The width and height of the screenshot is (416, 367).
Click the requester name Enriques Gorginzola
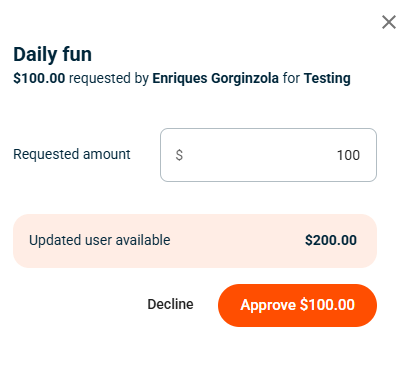click(215, 79)
